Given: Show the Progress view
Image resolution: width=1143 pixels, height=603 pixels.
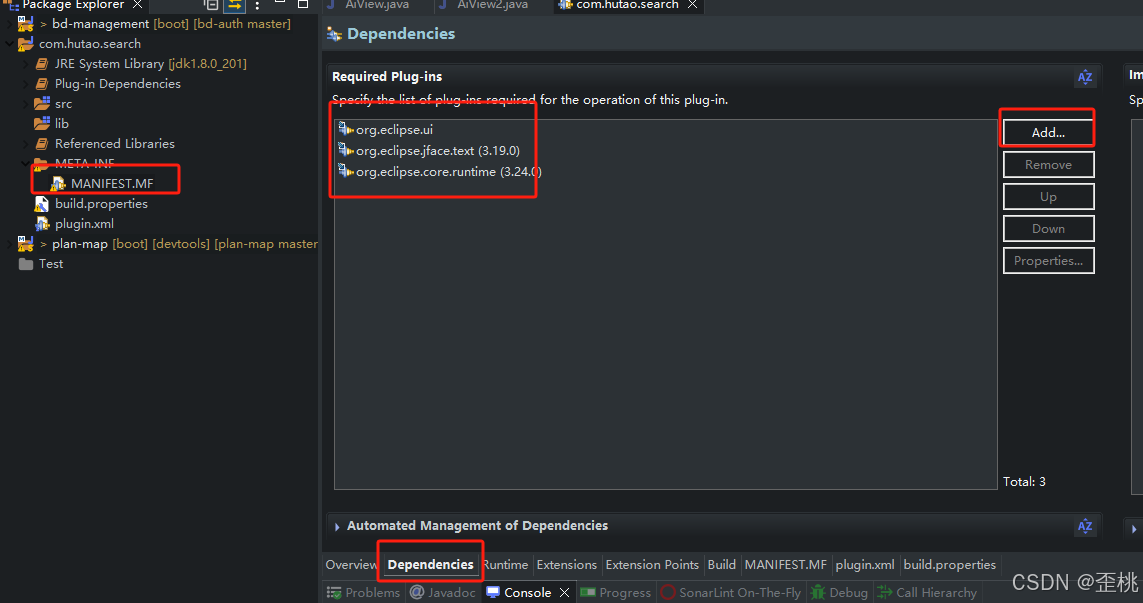Looking at the screenshot, I should click(616, 592).
